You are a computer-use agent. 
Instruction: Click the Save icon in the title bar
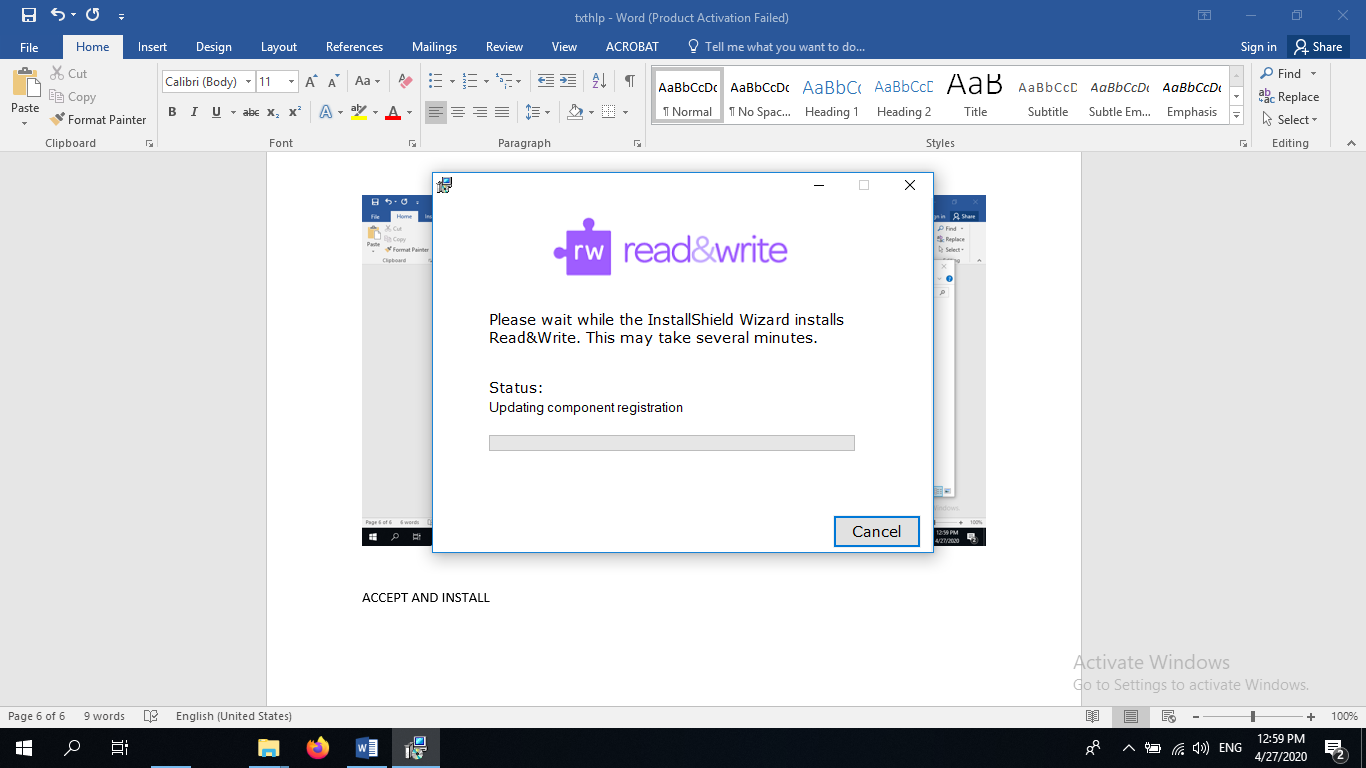[x=29, y=15]
